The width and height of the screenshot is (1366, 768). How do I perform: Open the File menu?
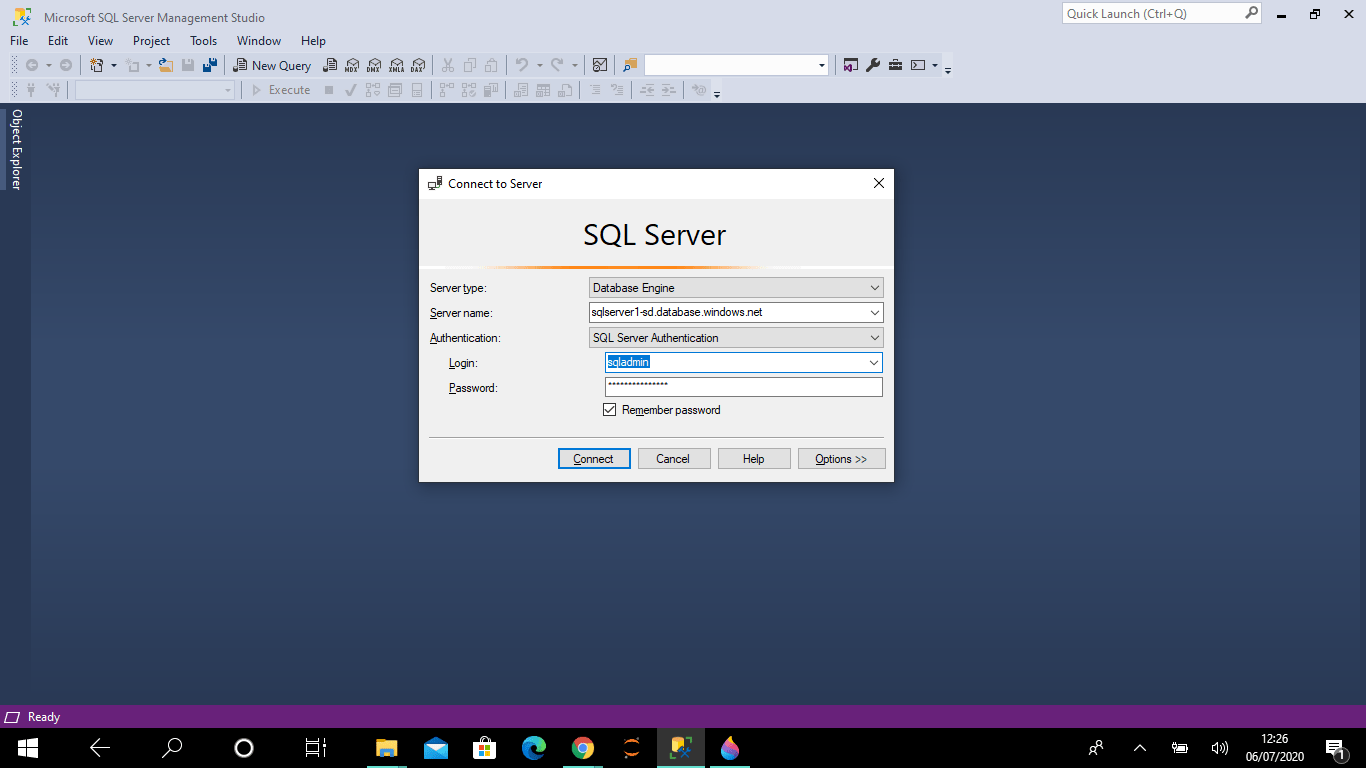[x=19, y=41]
